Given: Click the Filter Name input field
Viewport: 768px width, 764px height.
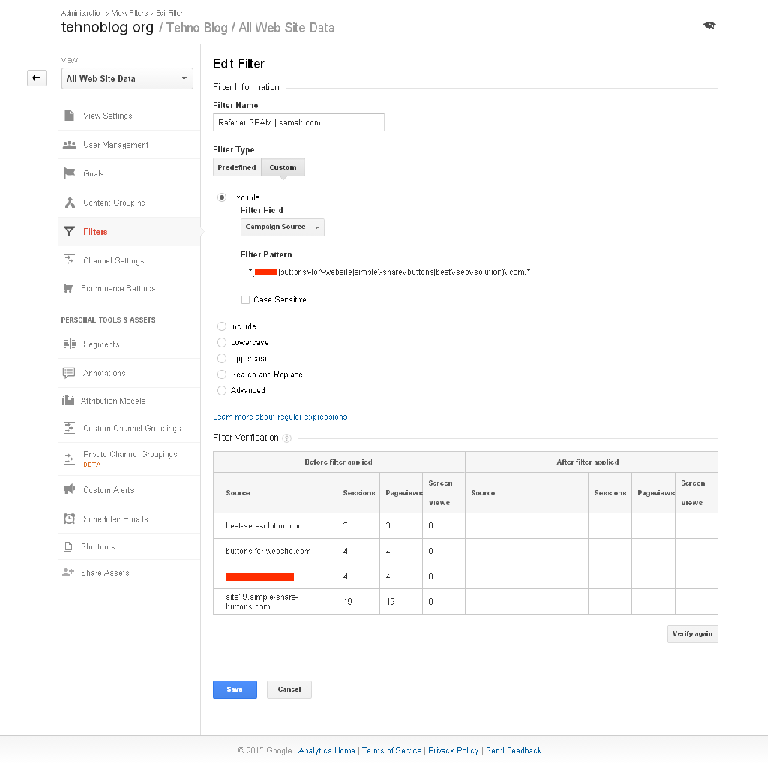Looking at the screenshot, I should click(299, 122).
